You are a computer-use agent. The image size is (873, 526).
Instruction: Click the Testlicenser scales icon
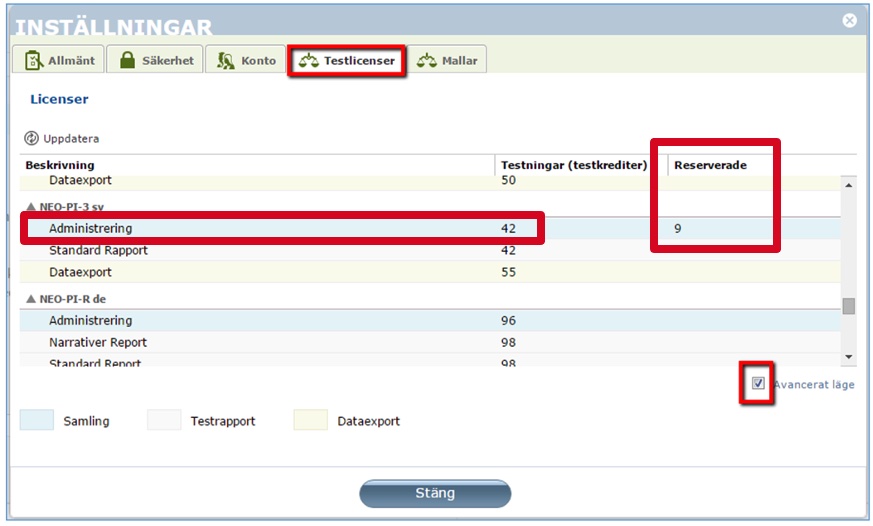point(308,61)
